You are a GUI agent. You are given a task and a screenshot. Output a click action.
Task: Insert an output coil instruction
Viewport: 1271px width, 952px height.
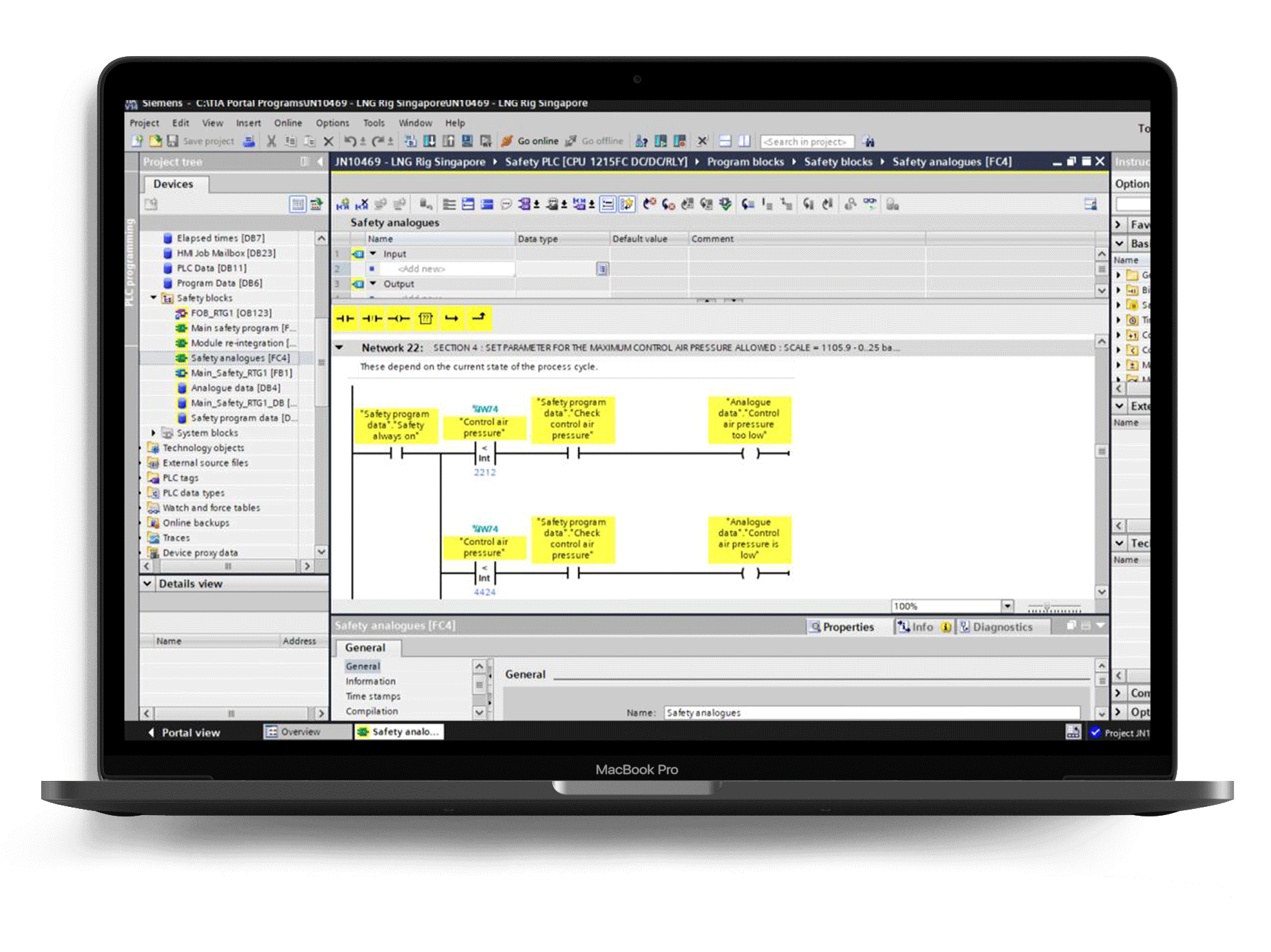coord(399,318)
